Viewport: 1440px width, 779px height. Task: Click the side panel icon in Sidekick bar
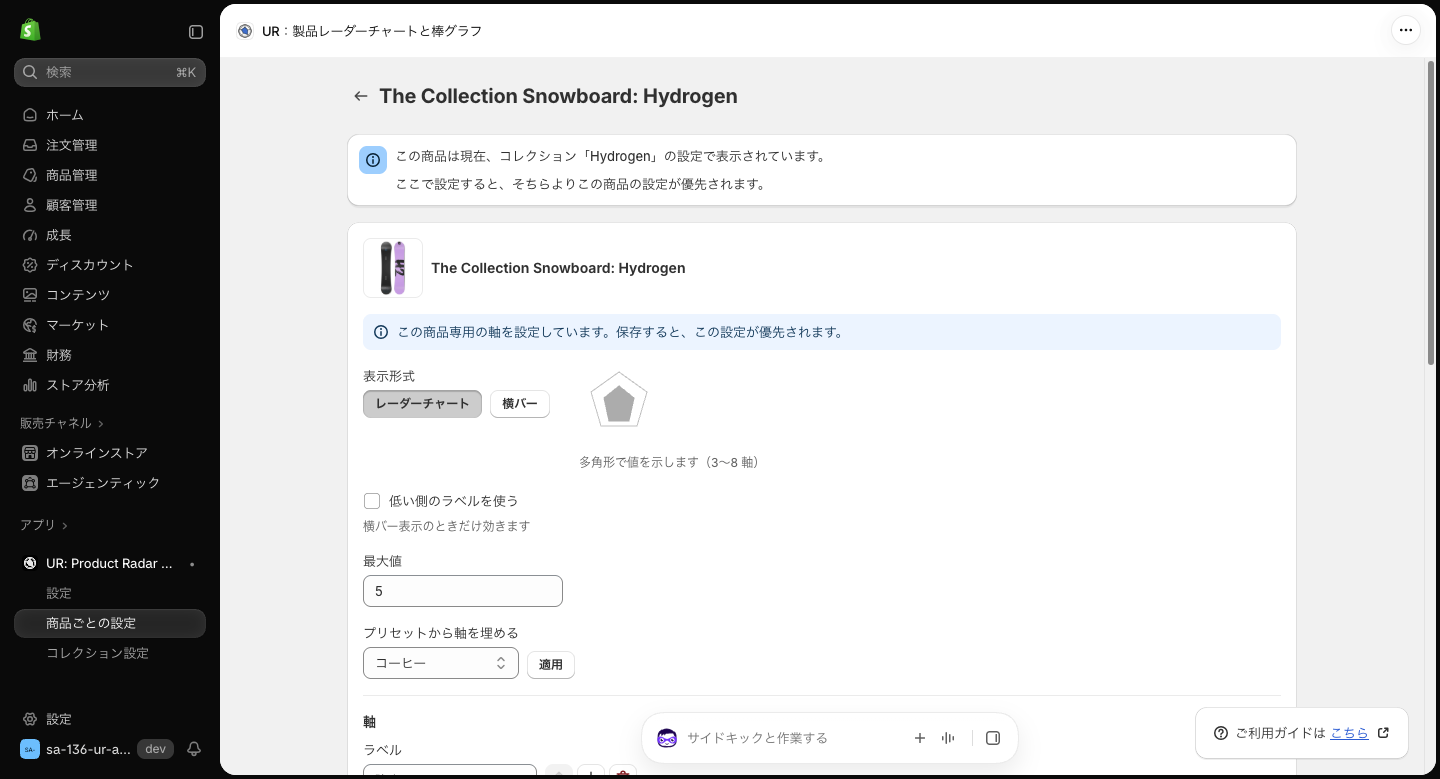[x=993, y=738]
